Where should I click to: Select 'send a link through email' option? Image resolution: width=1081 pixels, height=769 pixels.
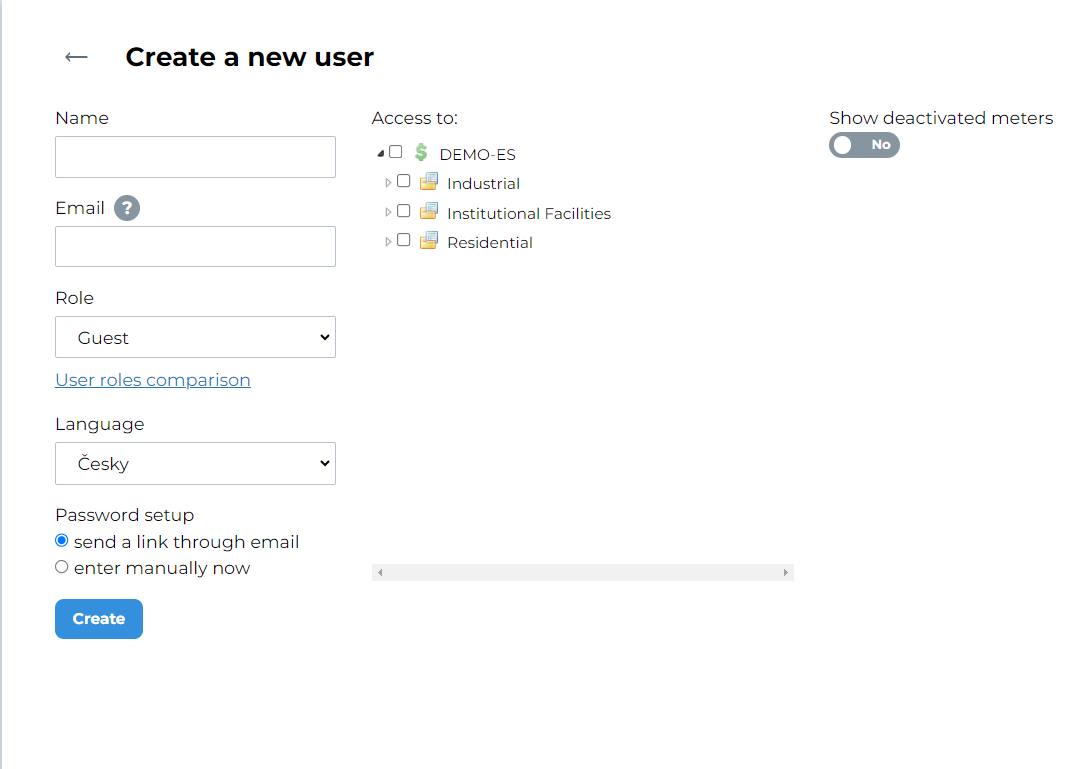62,541
